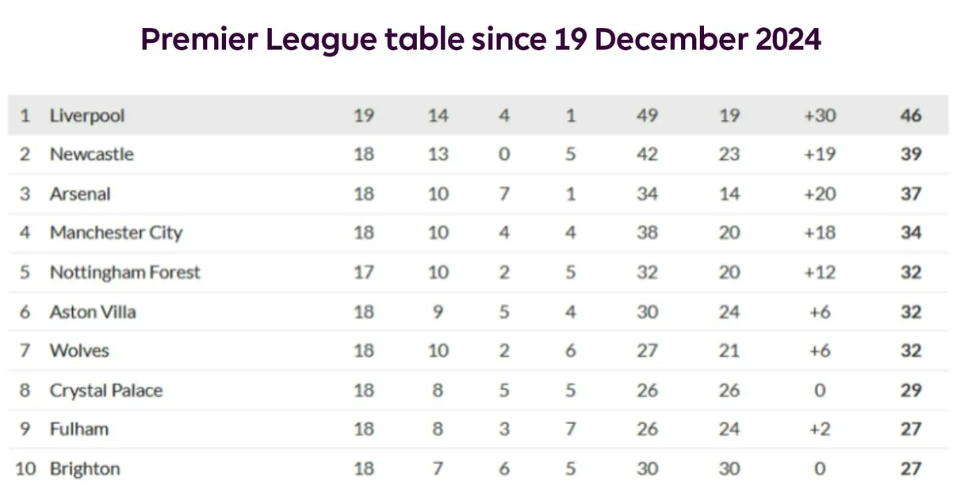Select Nottingham Forest team name

(125, 272)
